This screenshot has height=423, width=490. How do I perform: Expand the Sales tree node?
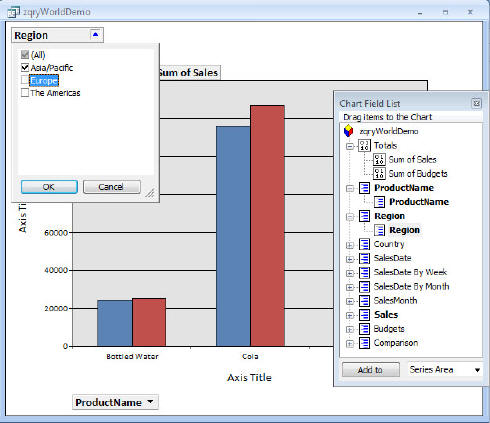[x=350, y=315]
